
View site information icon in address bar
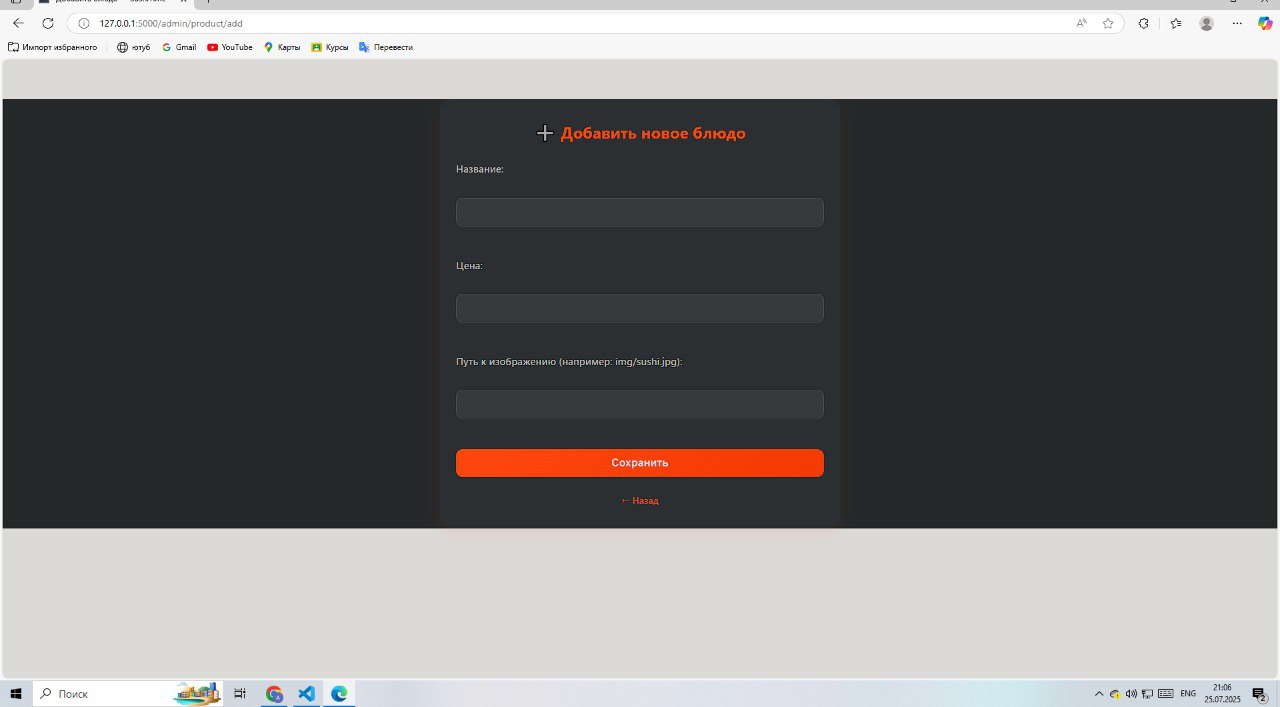tap(84, 23)
